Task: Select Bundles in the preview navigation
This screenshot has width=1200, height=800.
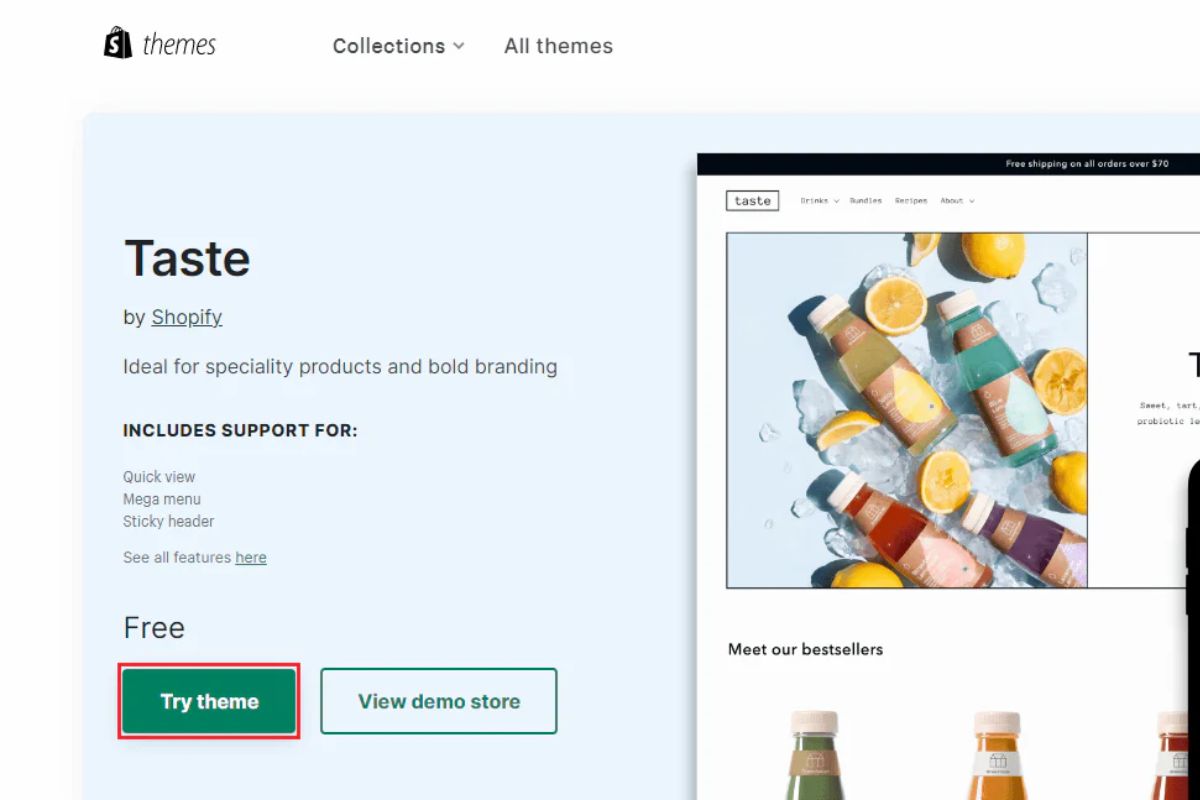Action: 866,201
